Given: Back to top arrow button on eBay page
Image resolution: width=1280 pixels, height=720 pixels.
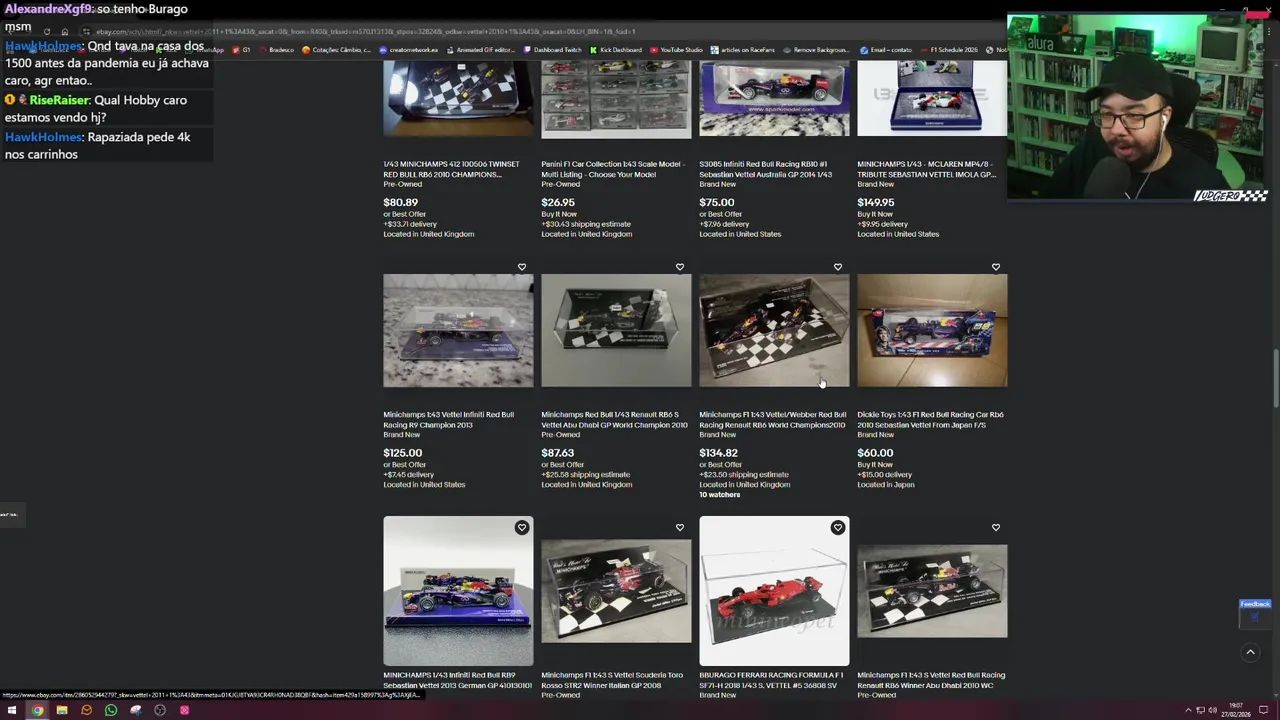Looking at the screenshot, I should 1250,652.
